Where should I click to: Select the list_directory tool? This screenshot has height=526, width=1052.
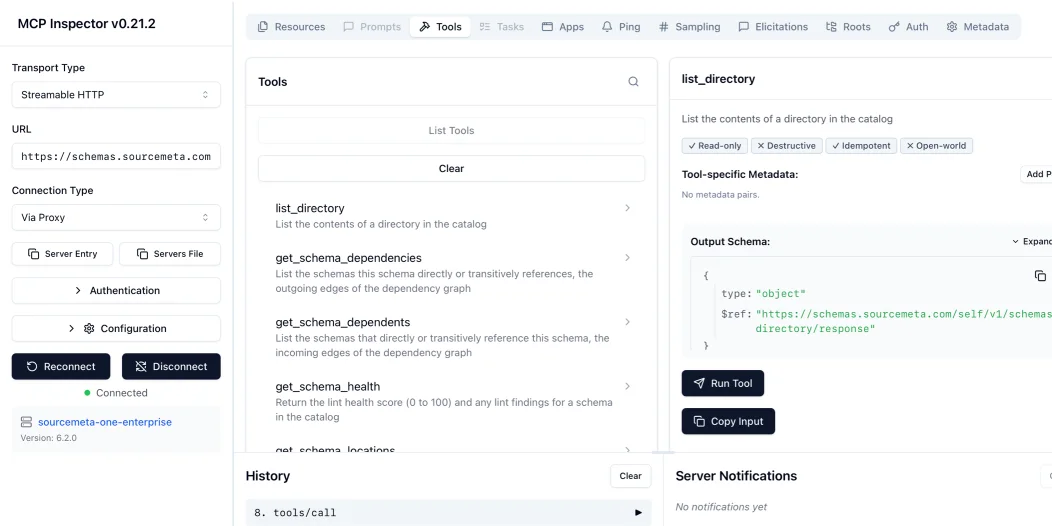coord(452,215)
